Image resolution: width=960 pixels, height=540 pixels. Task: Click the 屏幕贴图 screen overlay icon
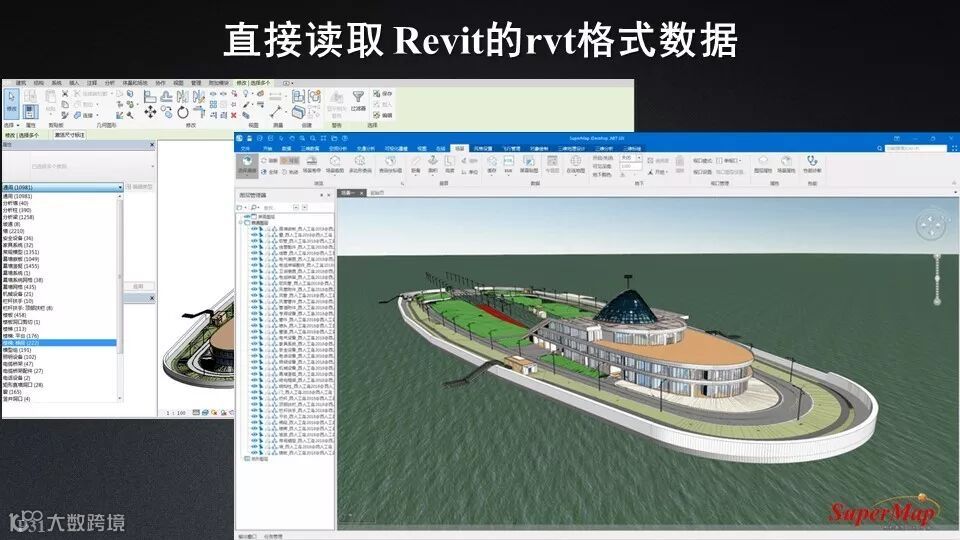pos(529,164)
